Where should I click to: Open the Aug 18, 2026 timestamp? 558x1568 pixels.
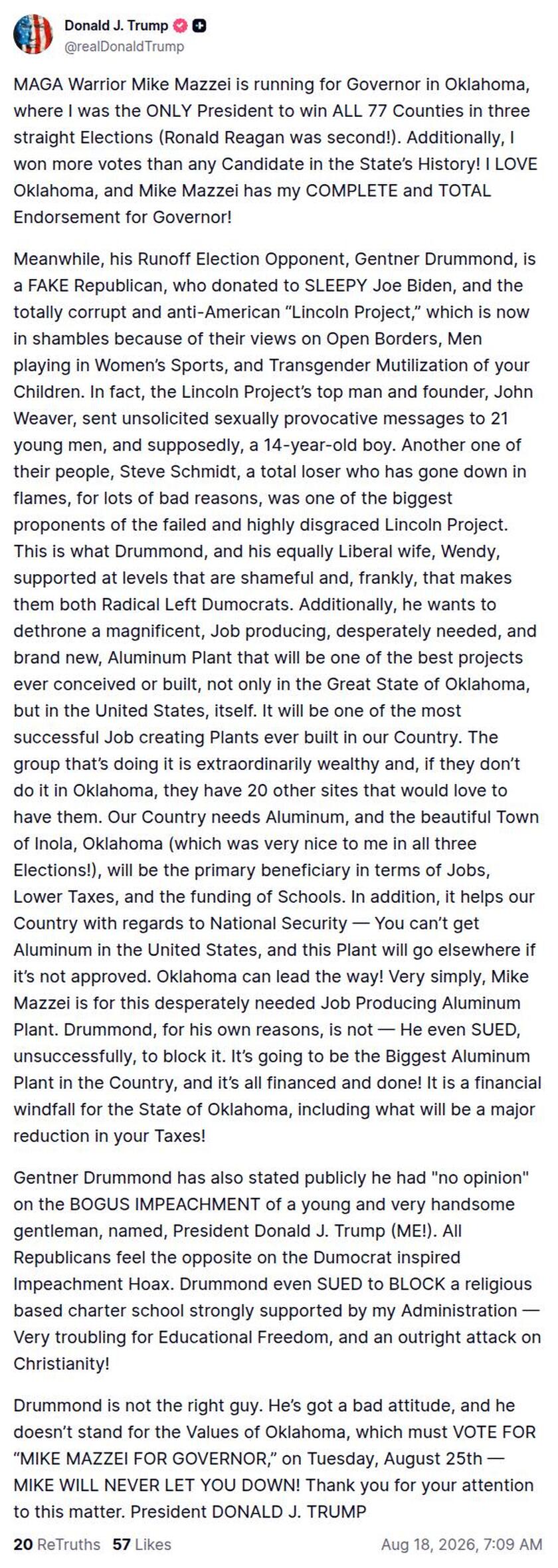click(462, 1544)
